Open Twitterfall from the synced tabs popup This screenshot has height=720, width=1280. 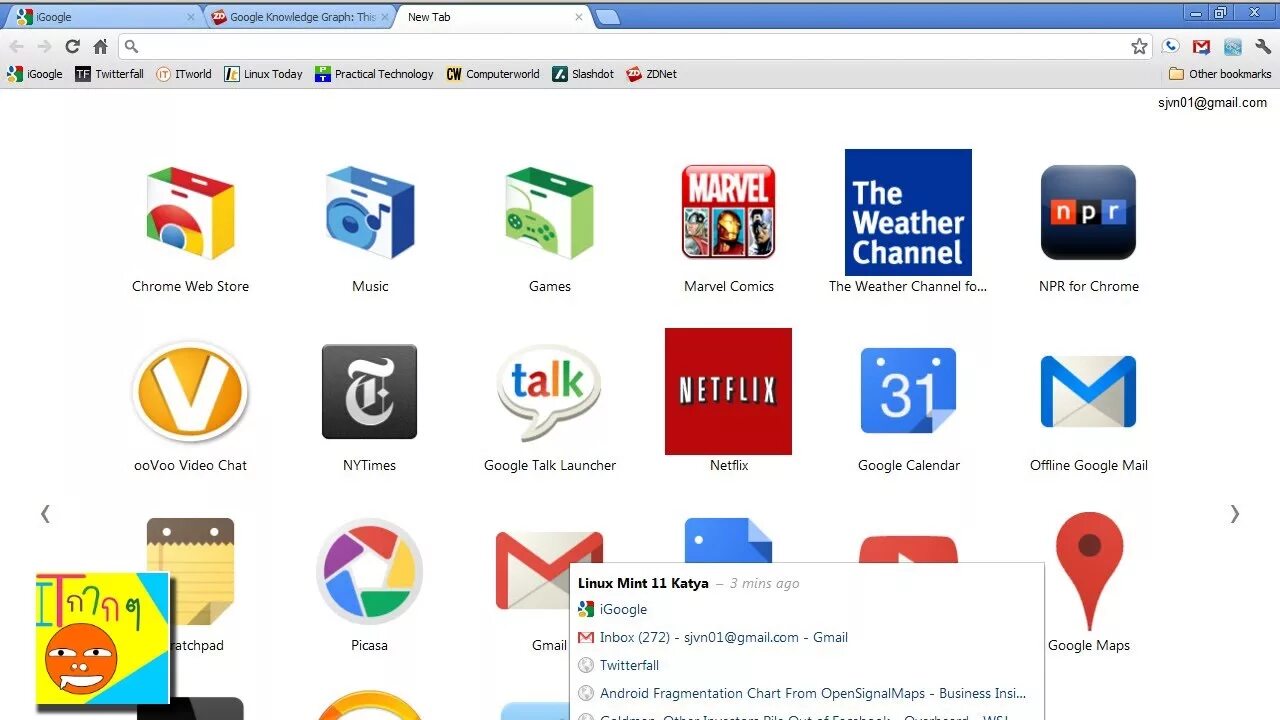click(618, 665)
